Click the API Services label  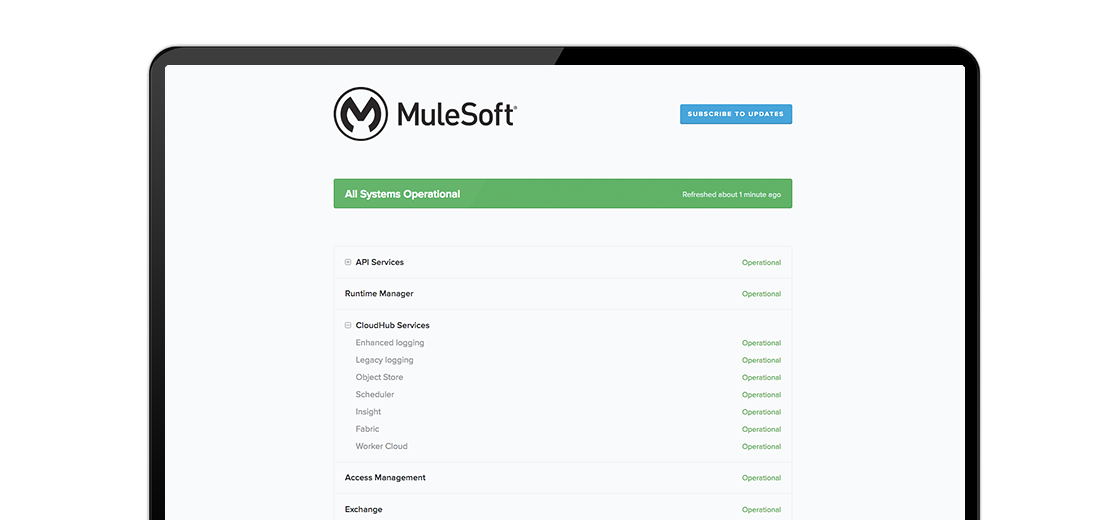pos(379,262)
